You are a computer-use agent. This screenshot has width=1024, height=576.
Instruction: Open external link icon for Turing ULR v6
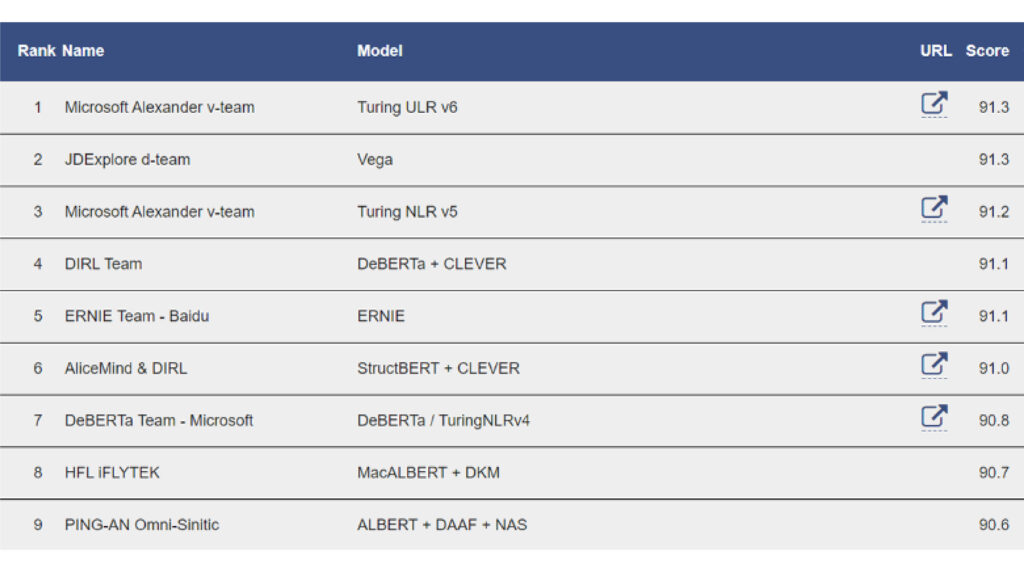(x=934, y=103)
